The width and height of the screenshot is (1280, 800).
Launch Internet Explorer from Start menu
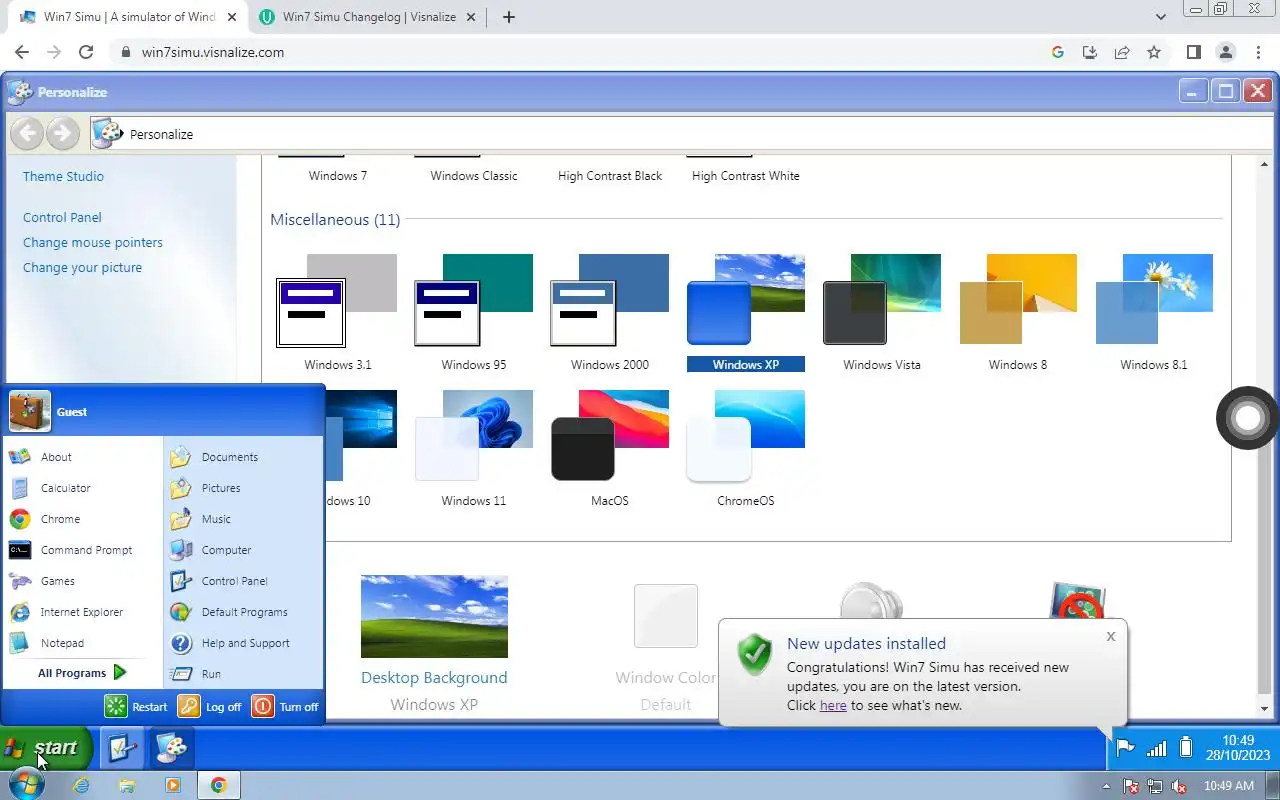click(82, 612)
